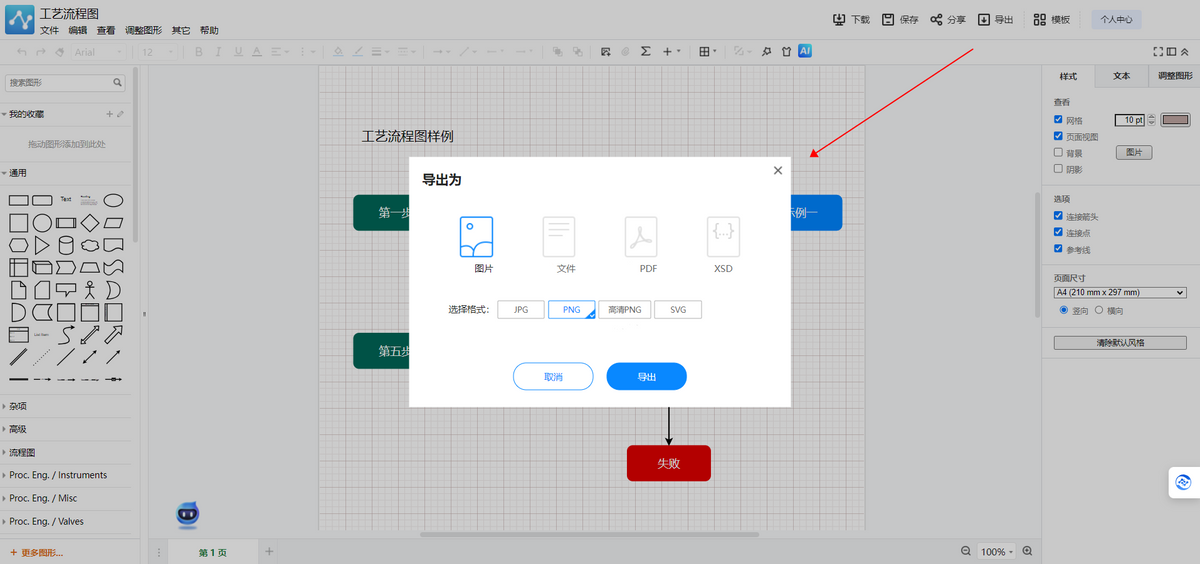Click the fullscreen icon
Screen dimensions: 1200x564
click(1158, 51)
